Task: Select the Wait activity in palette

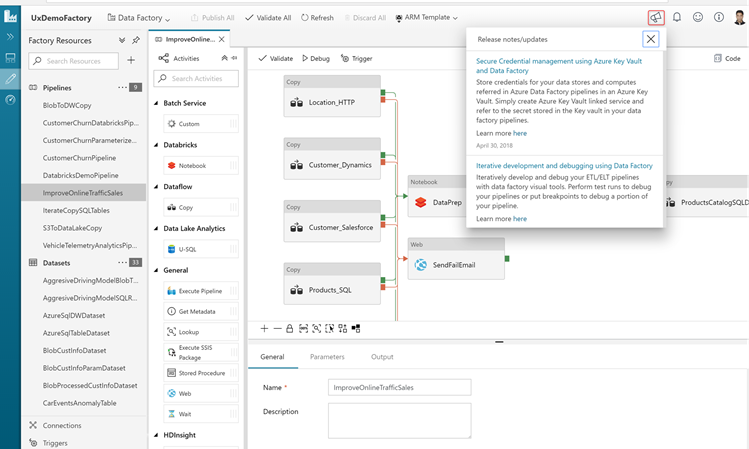Action: click(201, 414)
